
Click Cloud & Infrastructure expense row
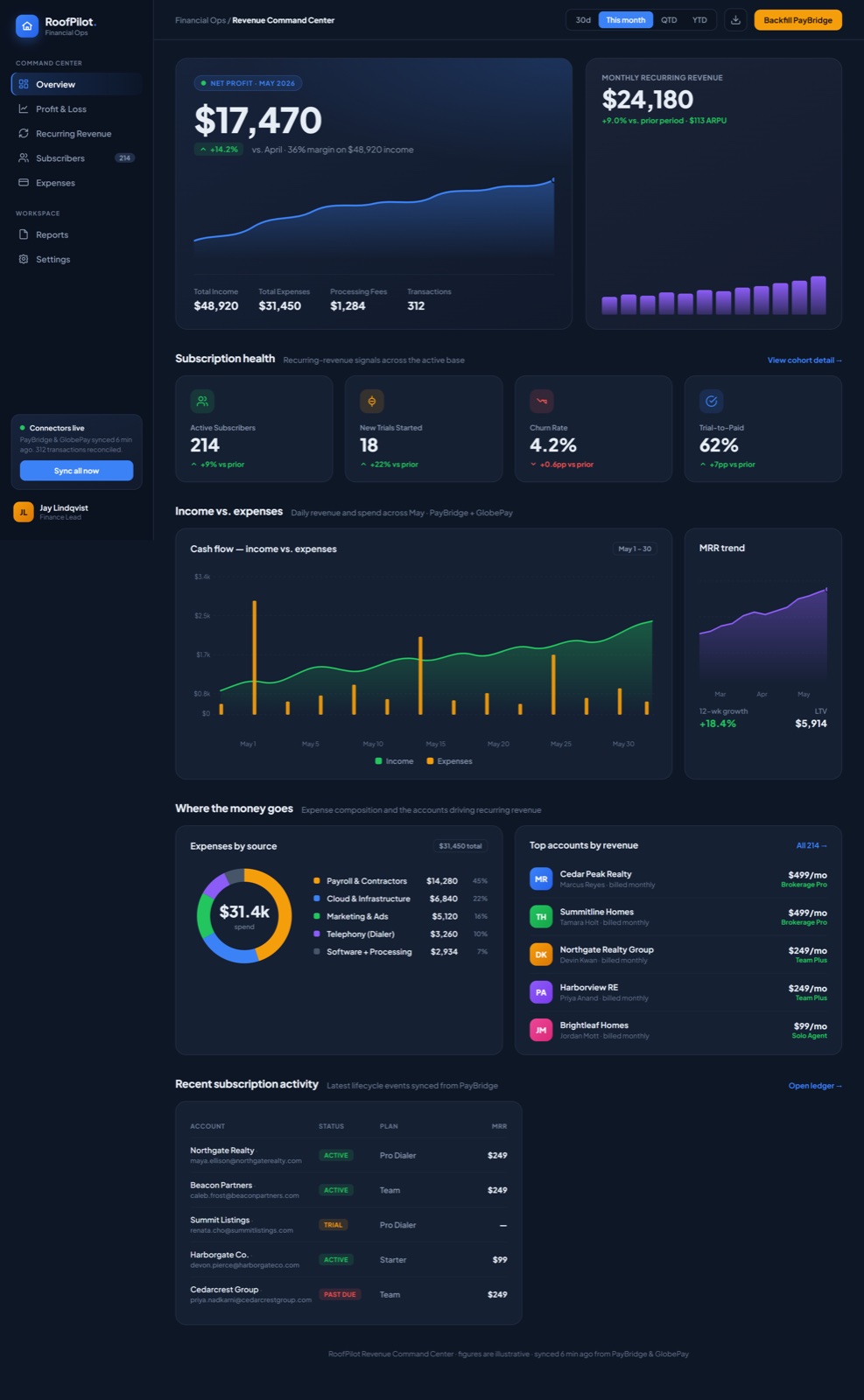[400, 899]
